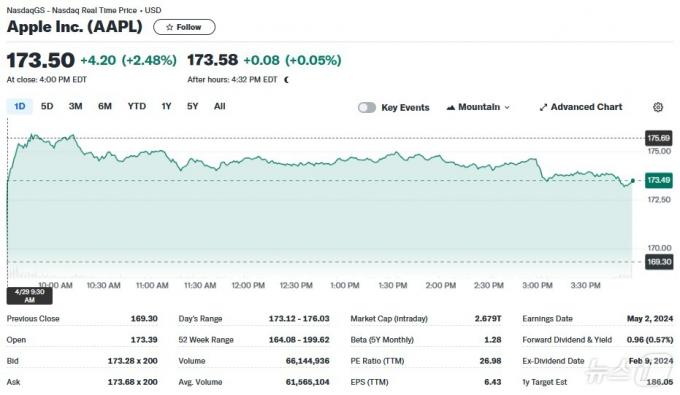Click the Mountain chart type icon
The image size is (680, 395).
tap(451, 107)
